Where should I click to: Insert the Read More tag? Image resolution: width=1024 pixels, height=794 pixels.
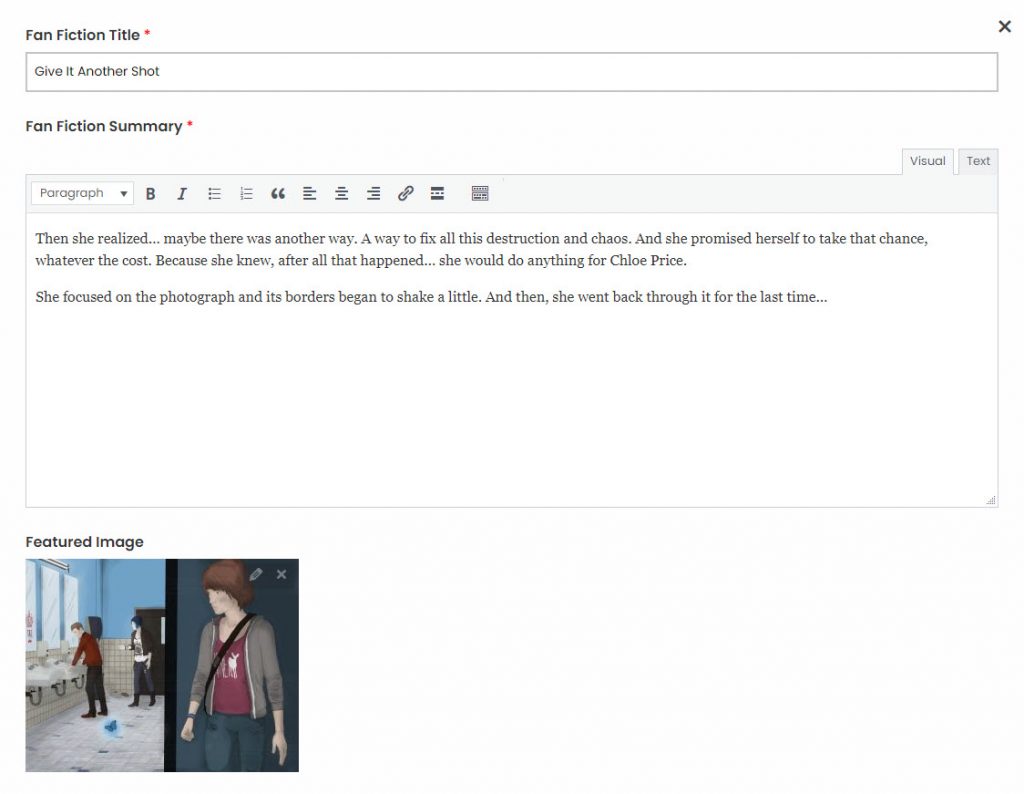[437, 193]
